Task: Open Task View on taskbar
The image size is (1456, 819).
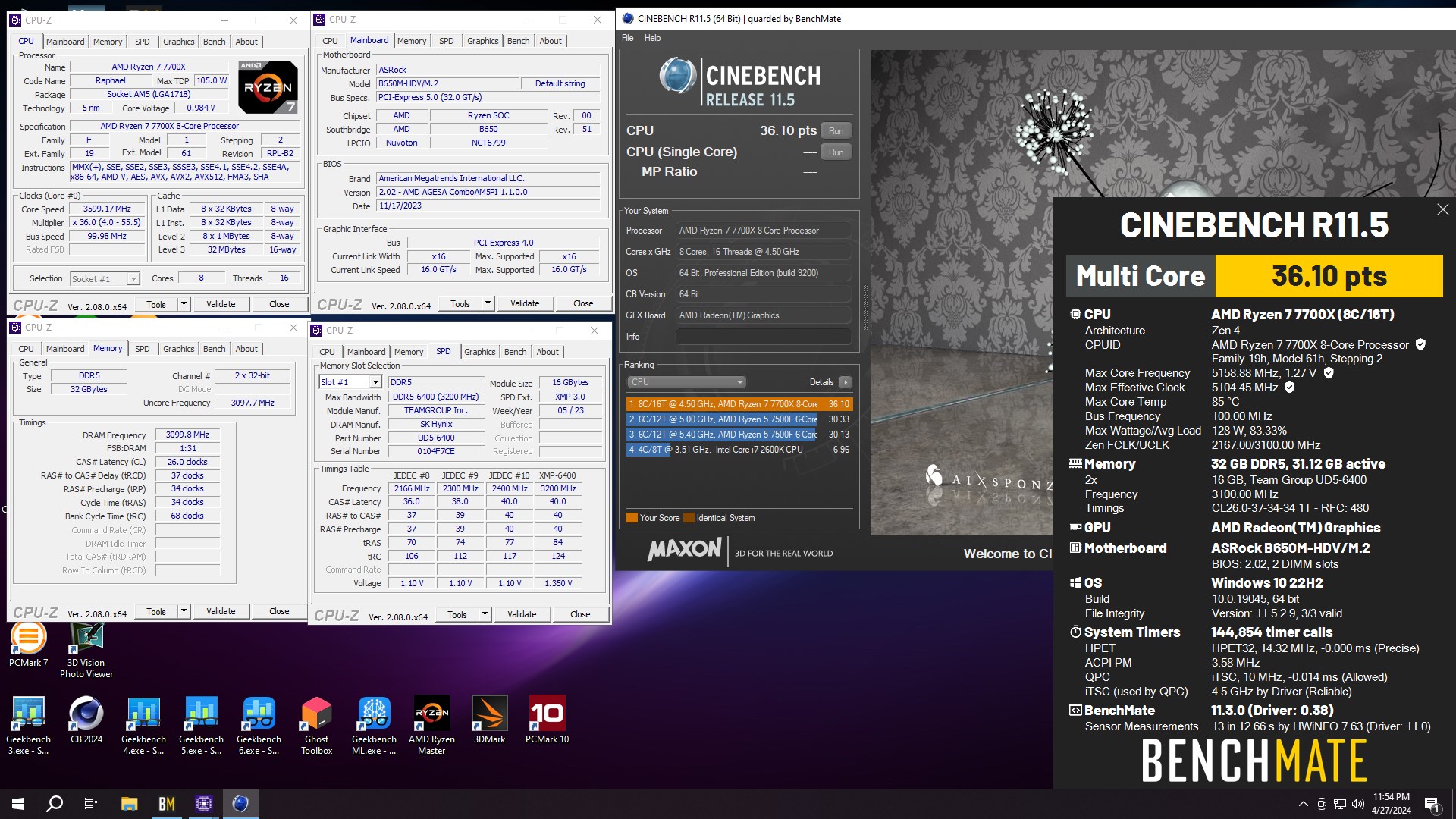Action: [x=91, y=804]
